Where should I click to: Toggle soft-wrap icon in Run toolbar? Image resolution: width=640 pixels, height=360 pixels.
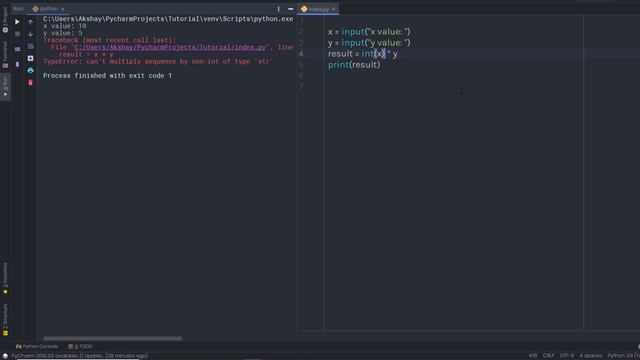[30, 46]
